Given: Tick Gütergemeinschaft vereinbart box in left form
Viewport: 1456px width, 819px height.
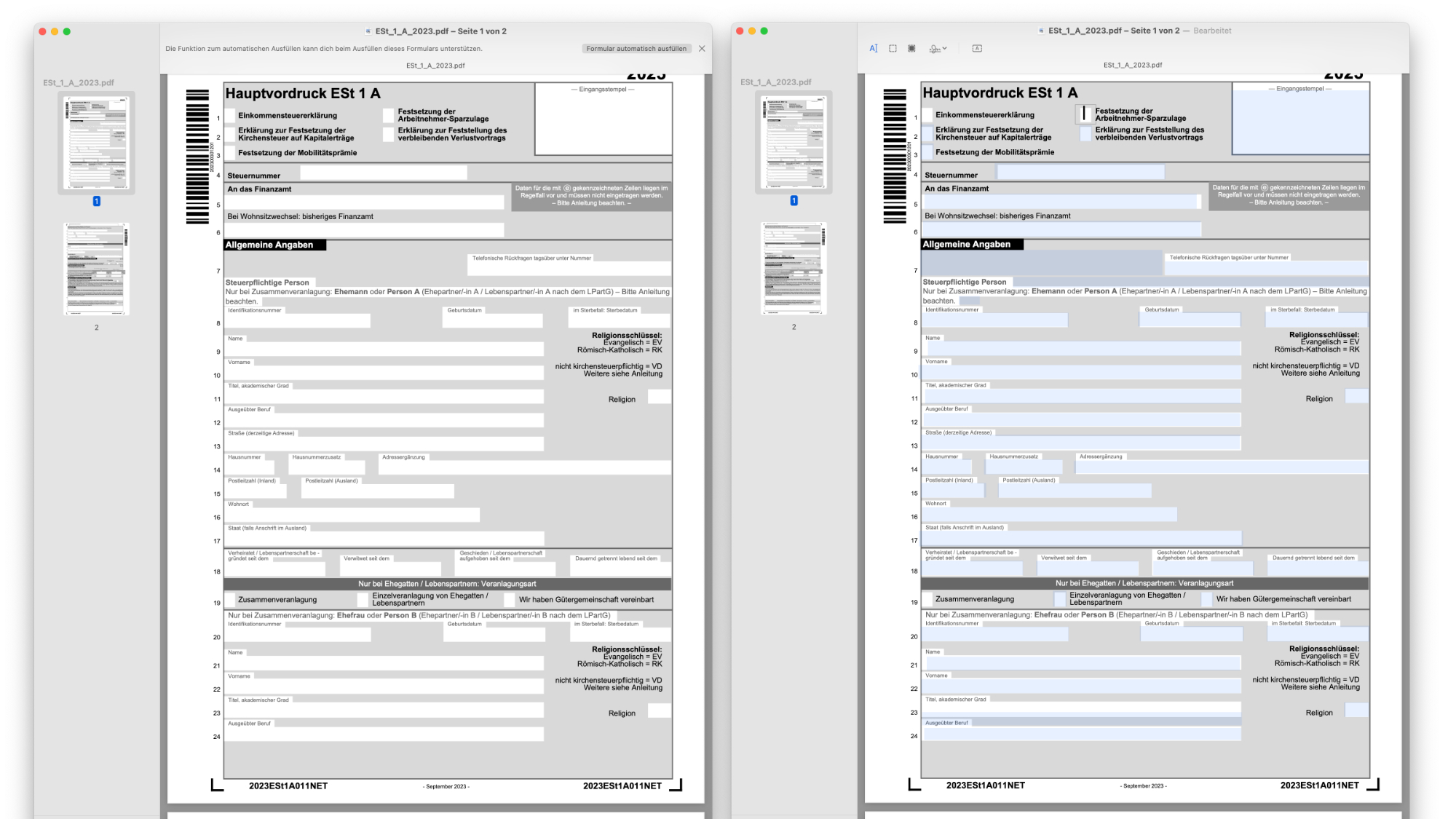Looking at the screenshot, I should click(509, 600).
